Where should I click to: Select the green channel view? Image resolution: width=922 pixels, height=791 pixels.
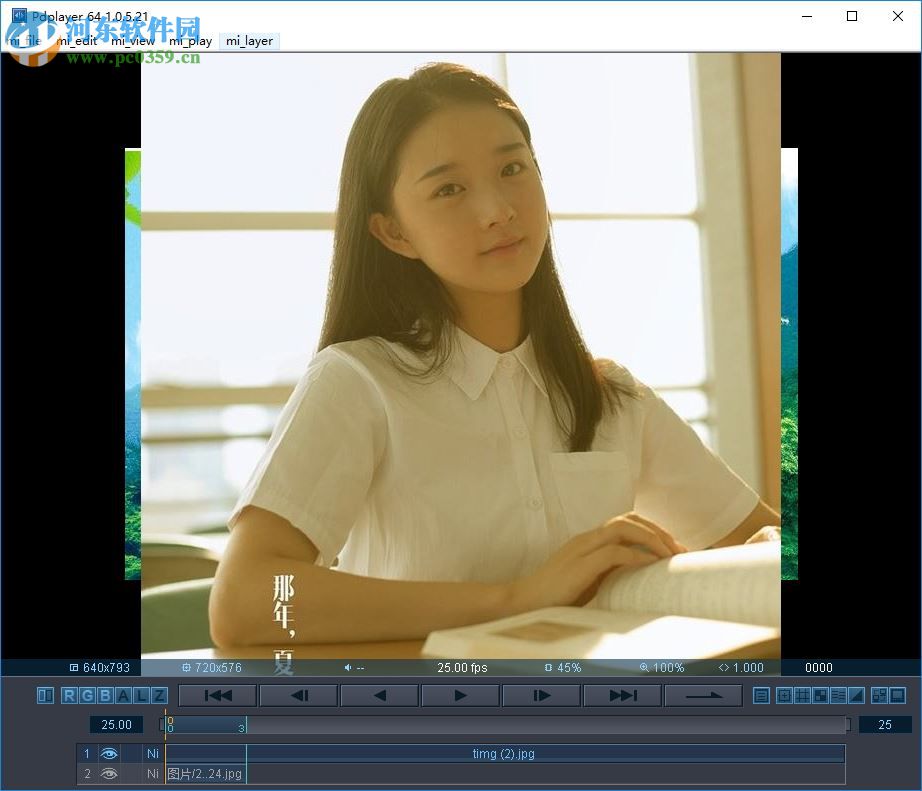click(88, 695)
